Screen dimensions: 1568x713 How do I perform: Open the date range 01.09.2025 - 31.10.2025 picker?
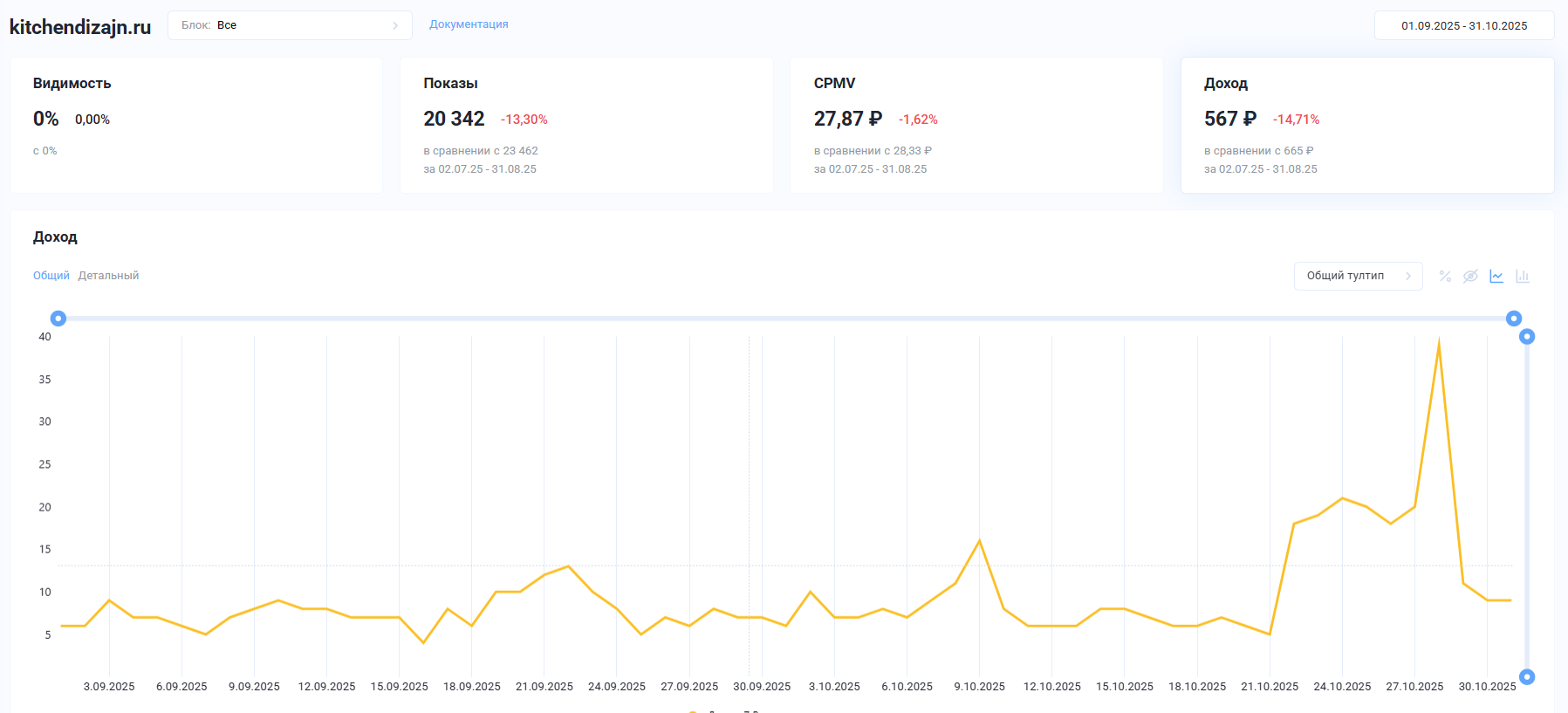click(x=1463, y=25)
